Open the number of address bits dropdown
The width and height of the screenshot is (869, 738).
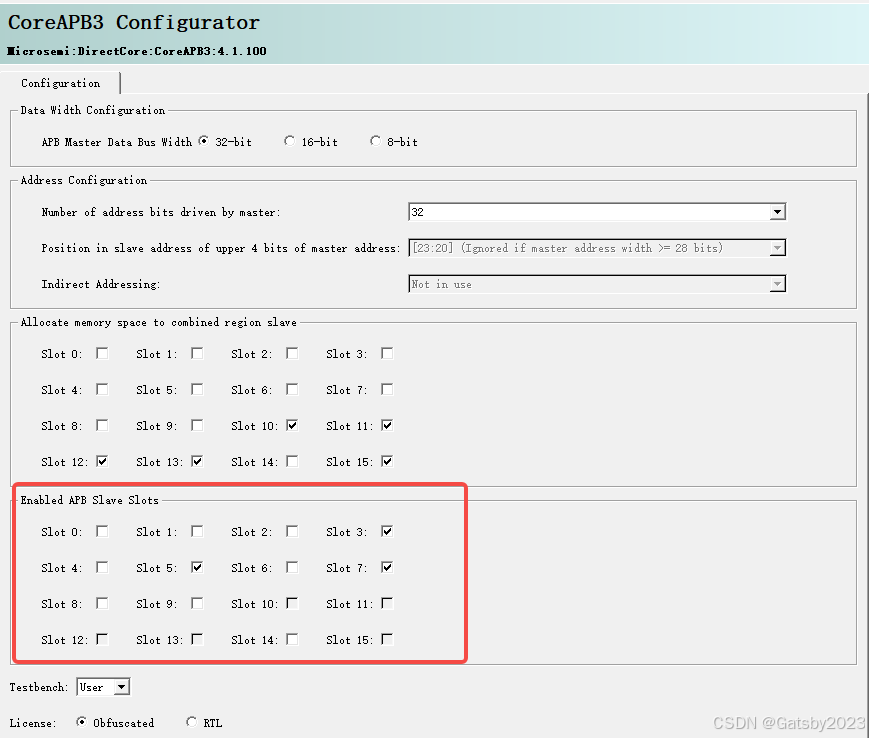[x=597, y=212]
